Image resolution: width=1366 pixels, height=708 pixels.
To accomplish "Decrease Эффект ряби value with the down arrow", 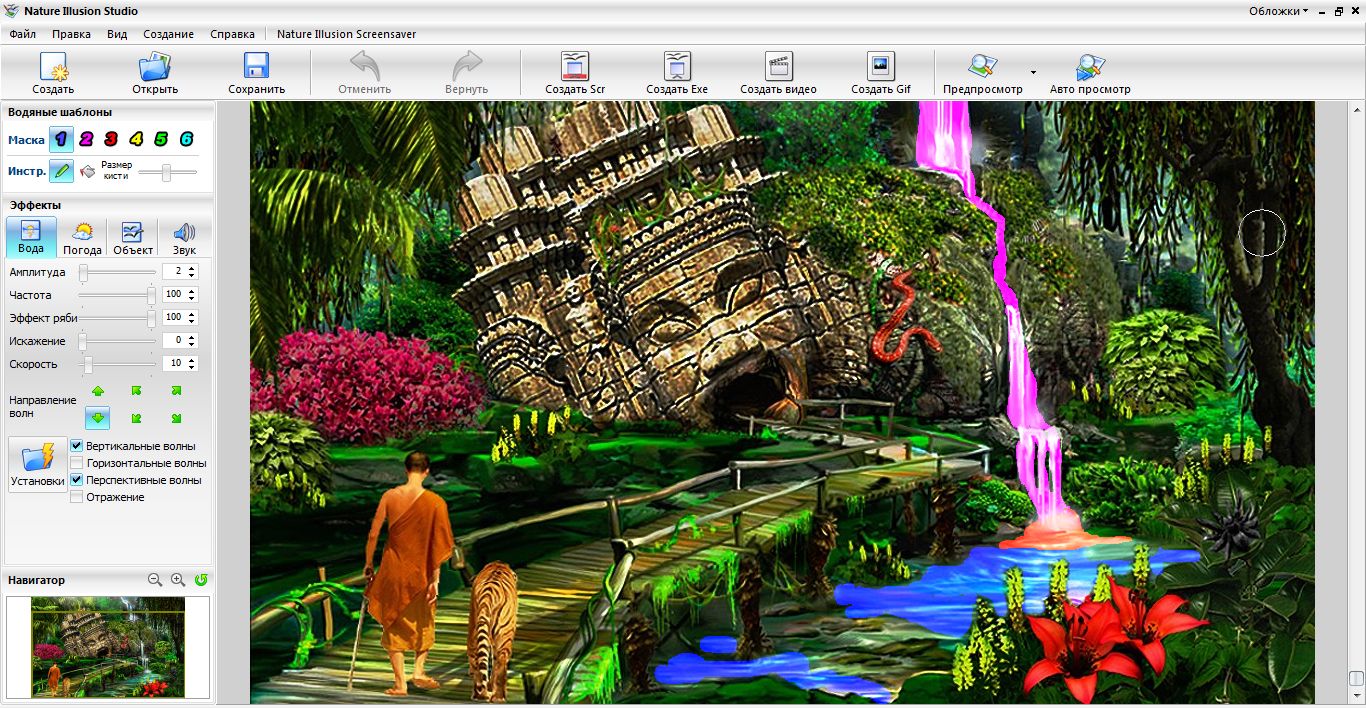I will point(192,321).
